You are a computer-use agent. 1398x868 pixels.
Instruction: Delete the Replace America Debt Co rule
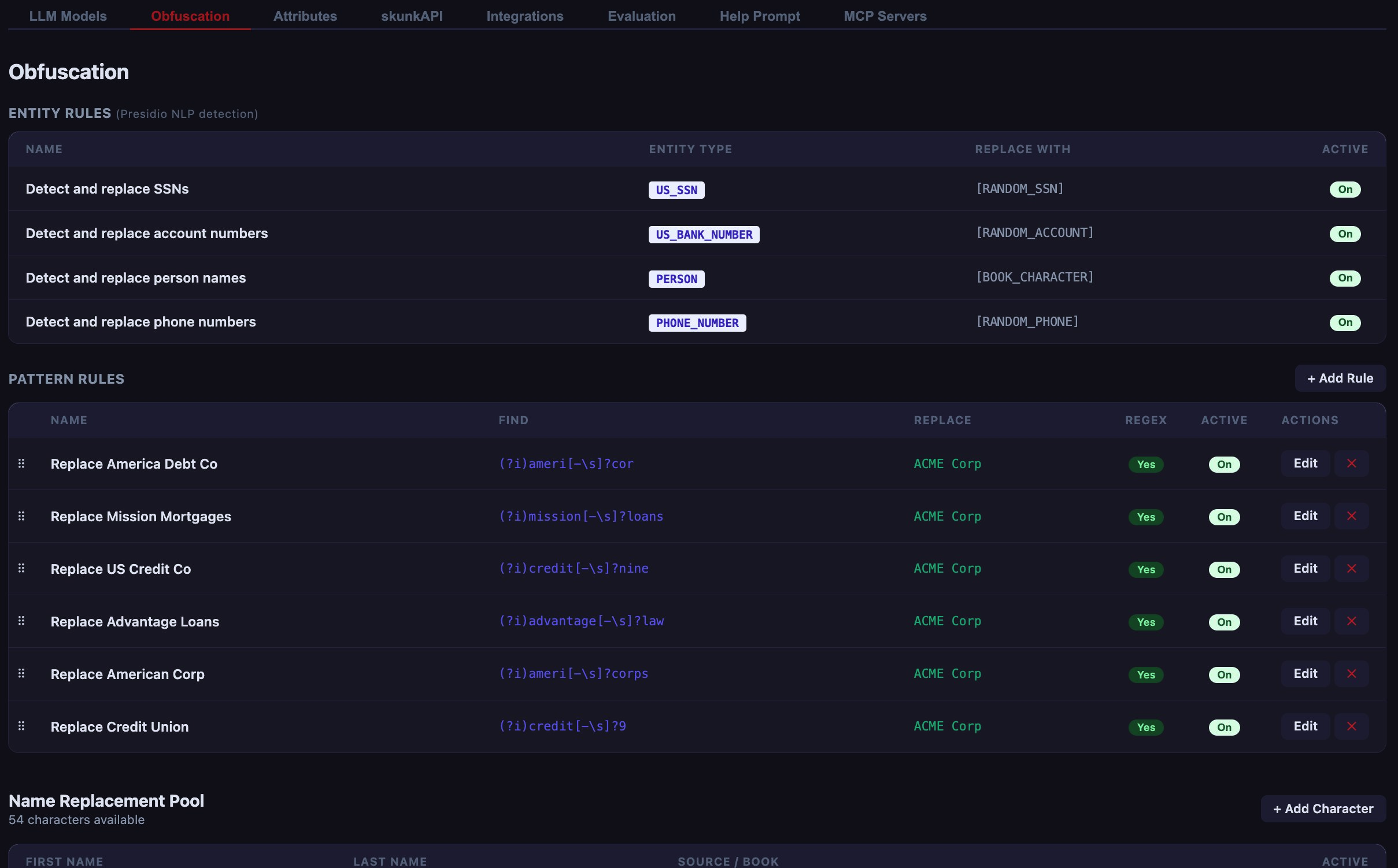coord(1351,463)
